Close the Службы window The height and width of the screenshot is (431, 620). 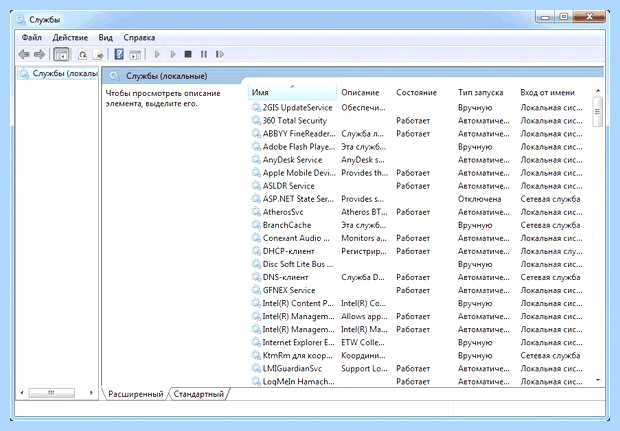tap(589, 17)
